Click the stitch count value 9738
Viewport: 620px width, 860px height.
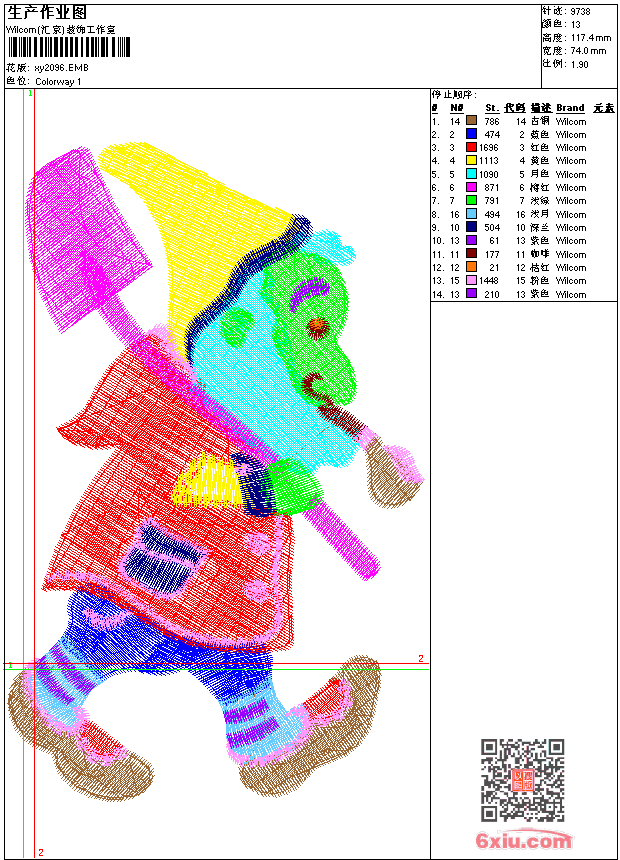(580, 11)
